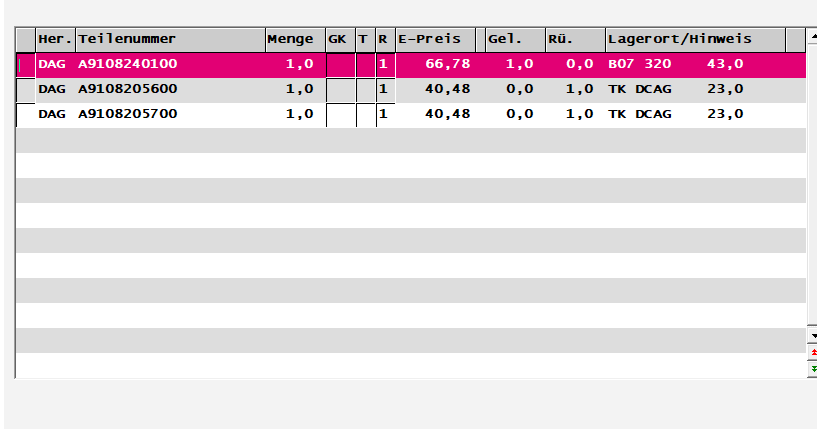Click the GK cell for A9108205700
This screenshot has width=817, height=429.
(340, 114)
